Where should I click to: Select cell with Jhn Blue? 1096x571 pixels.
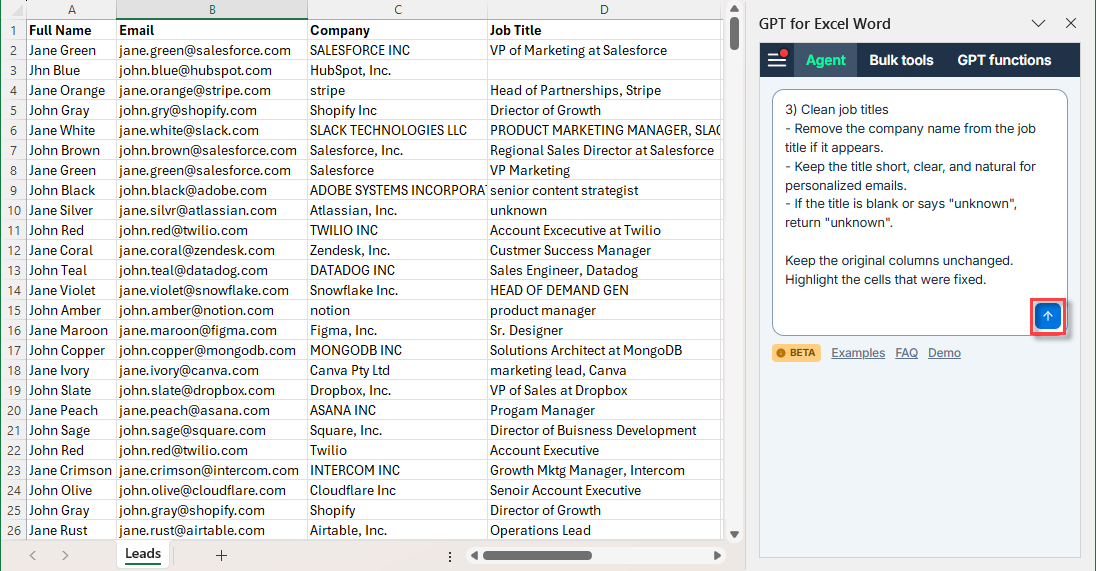point(72,70)
